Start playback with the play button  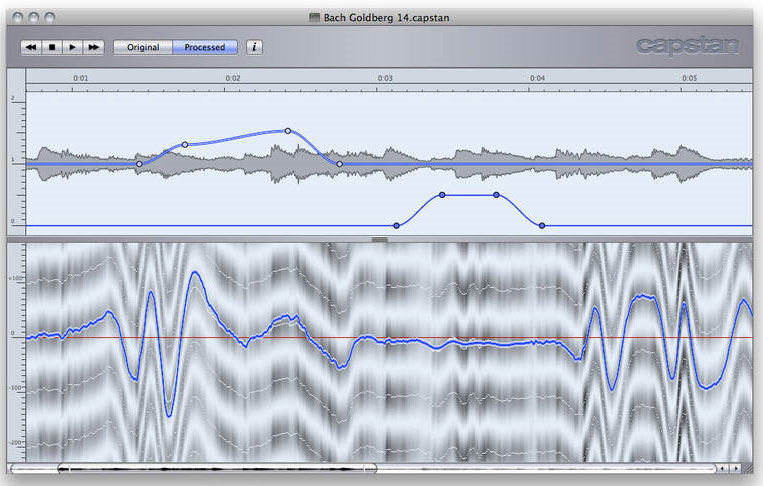[x=73, y=47]
